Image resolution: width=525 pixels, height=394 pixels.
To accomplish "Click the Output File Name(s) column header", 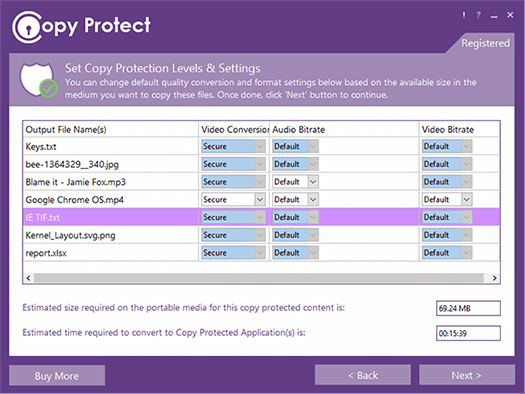I will (111, 130).
